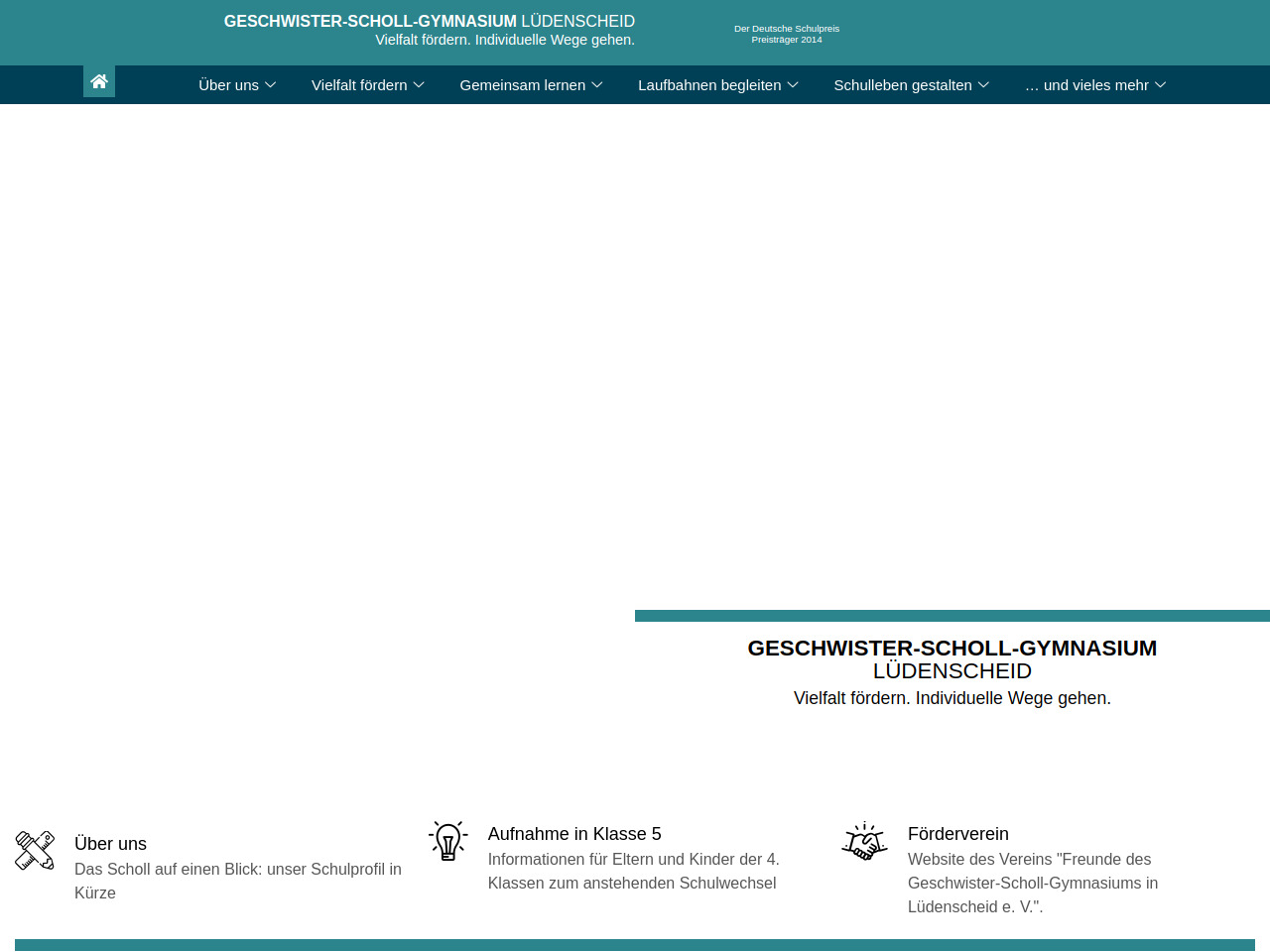Expand the Vielfalt fördern chevron arrow
The image size is (1270, 952).
click(419, 85)
